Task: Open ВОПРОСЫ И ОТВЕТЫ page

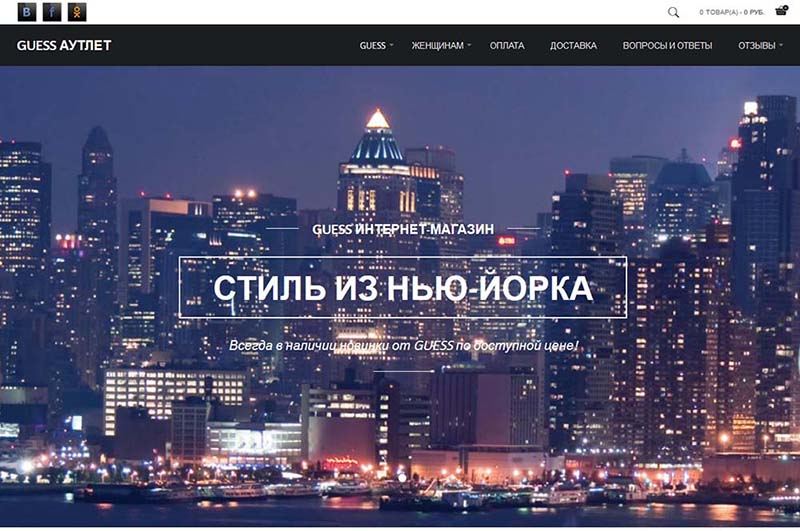Action: pyautogui.click(x=667, y=45)
